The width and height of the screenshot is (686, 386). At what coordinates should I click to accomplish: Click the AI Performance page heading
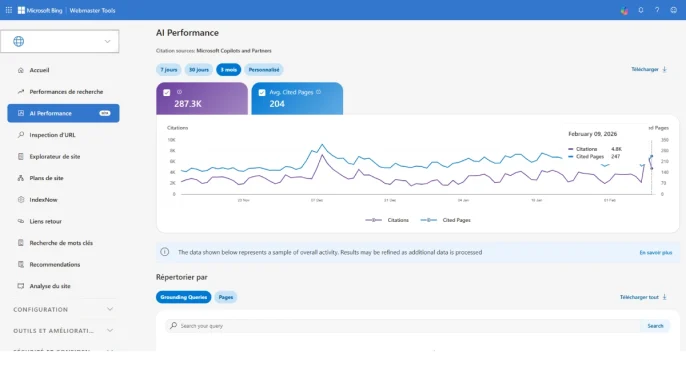(187, 33)
